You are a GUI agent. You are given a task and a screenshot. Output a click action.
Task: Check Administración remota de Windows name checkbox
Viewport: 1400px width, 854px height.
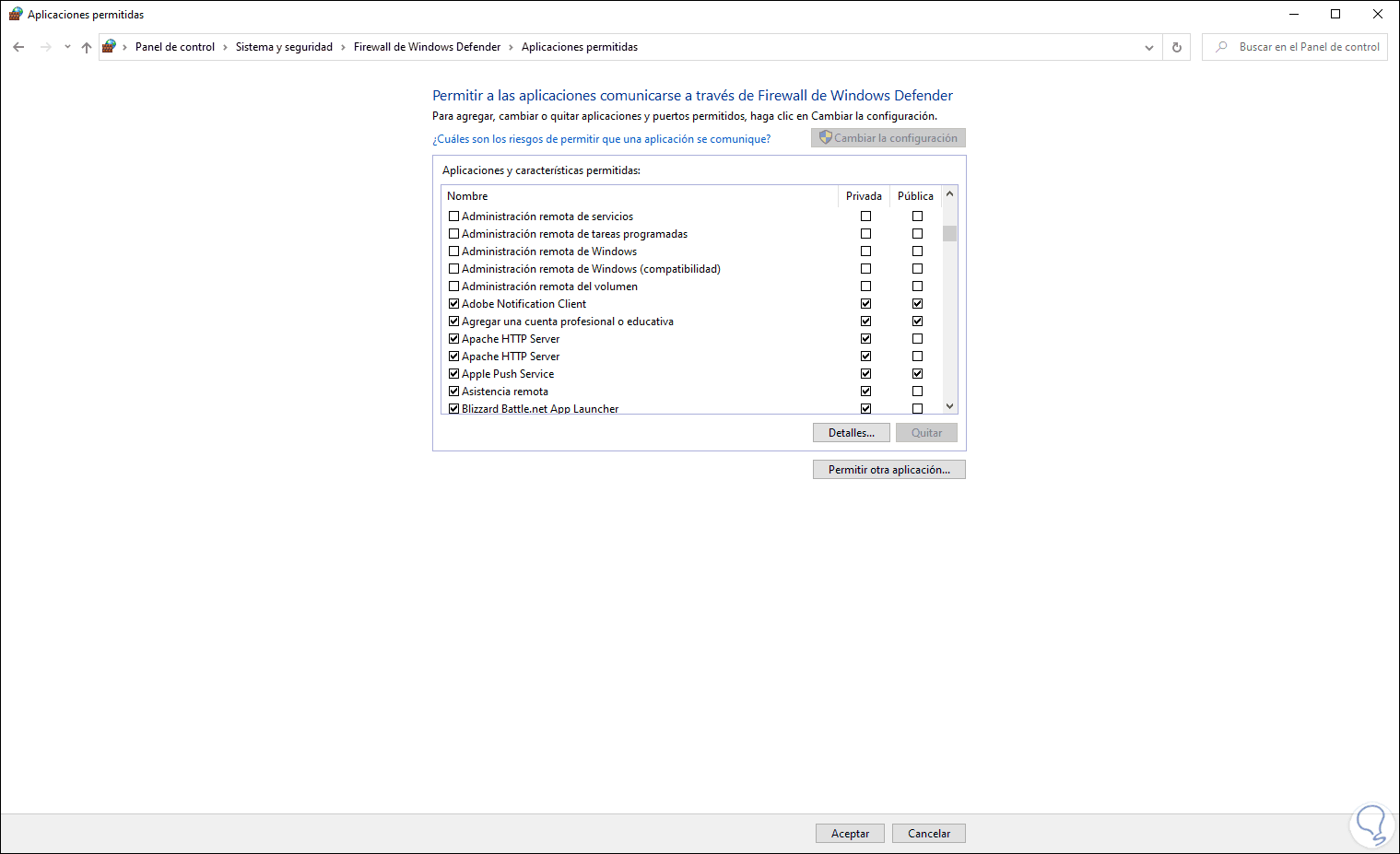453,252
